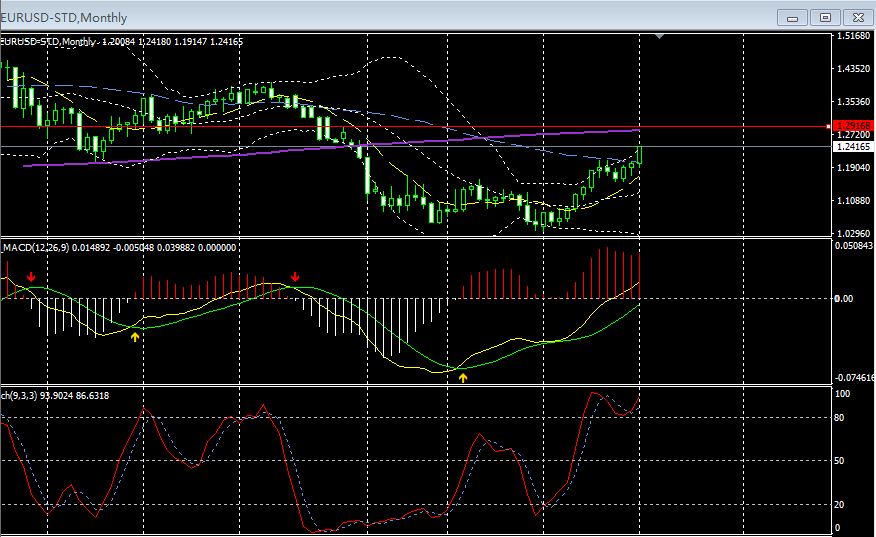The image size is (876, 537).
Task: Click the second red down arrow in MACD
Action: tap(295, 276)
